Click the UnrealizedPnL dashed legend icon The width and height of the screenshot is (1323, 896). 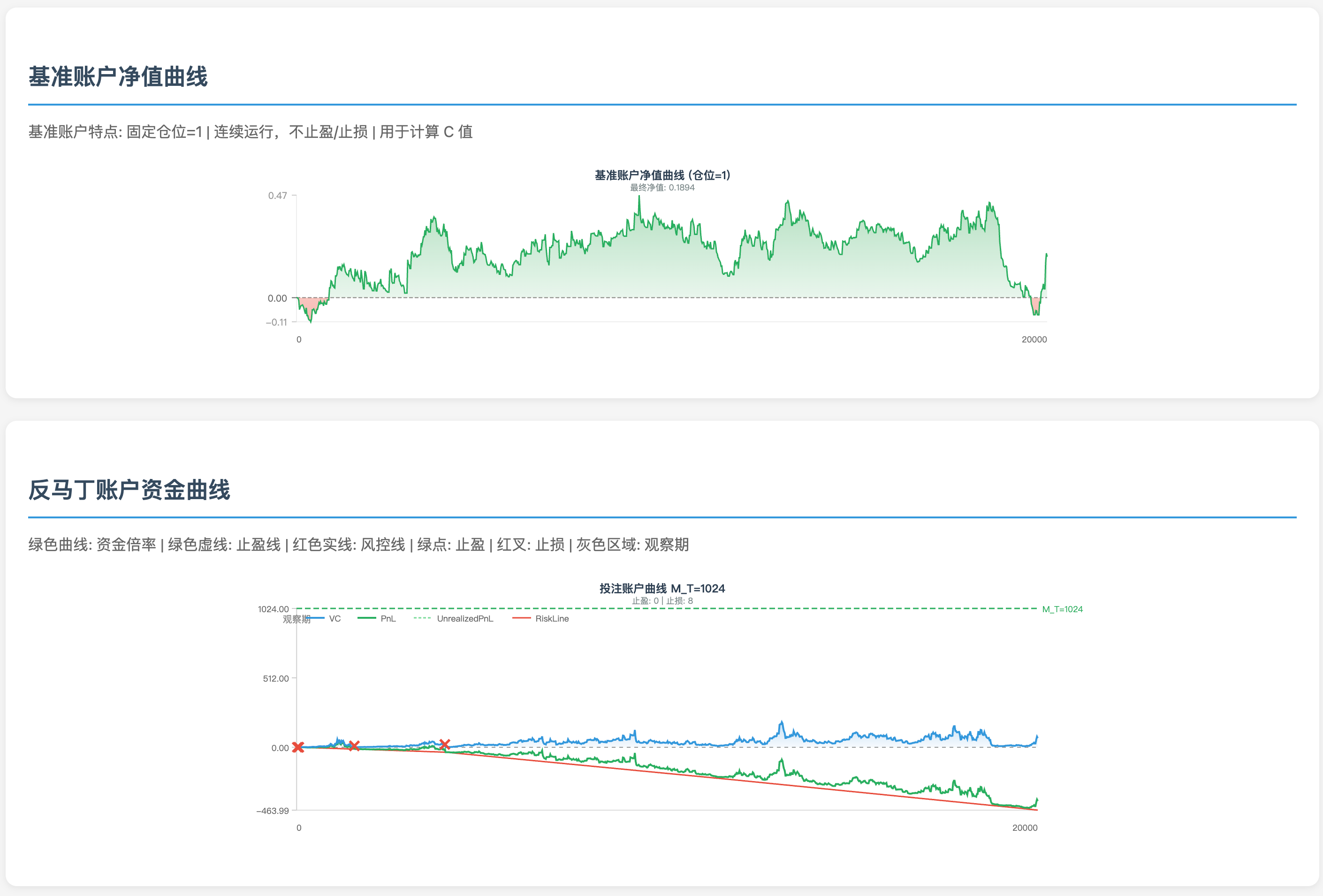tap(422, 618)
